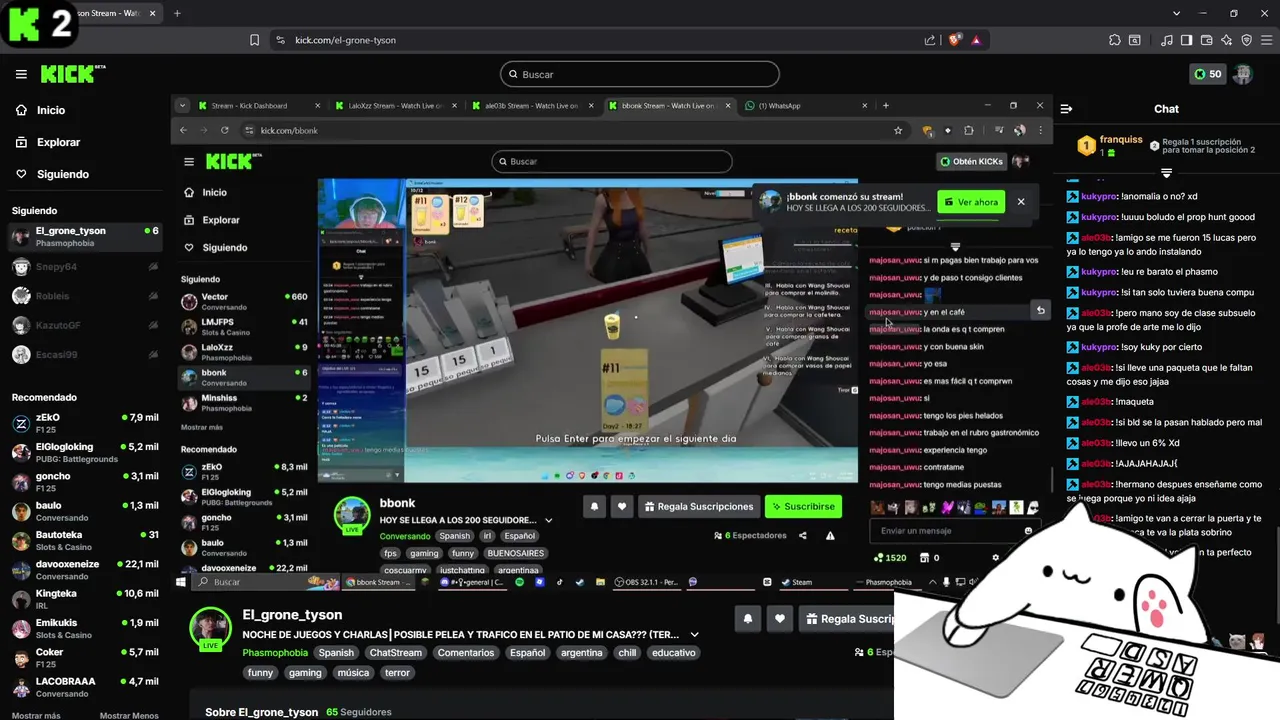Open new tab with plus button in outer browser
This screenshot has width=1280, height=720.
[x=177, y=13]
